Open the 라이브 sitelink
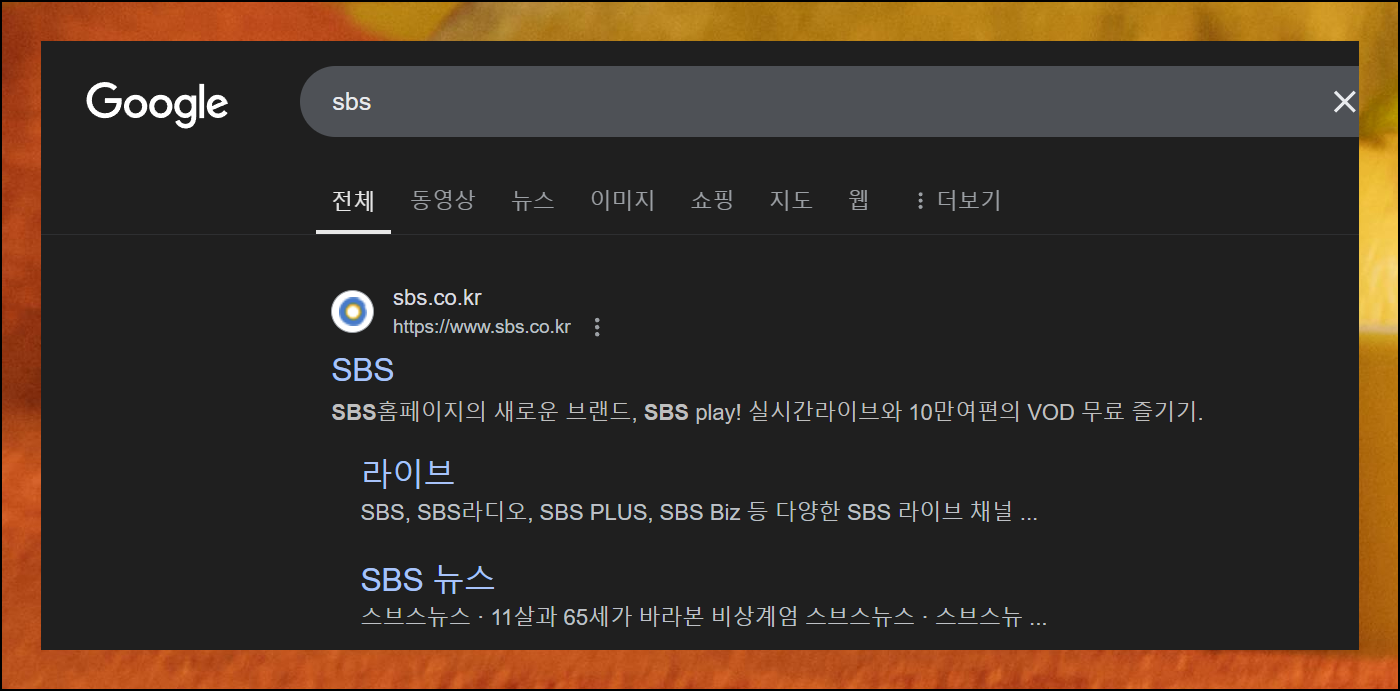Viewport: 1400px width, 691px height. [x=408, y=472]
